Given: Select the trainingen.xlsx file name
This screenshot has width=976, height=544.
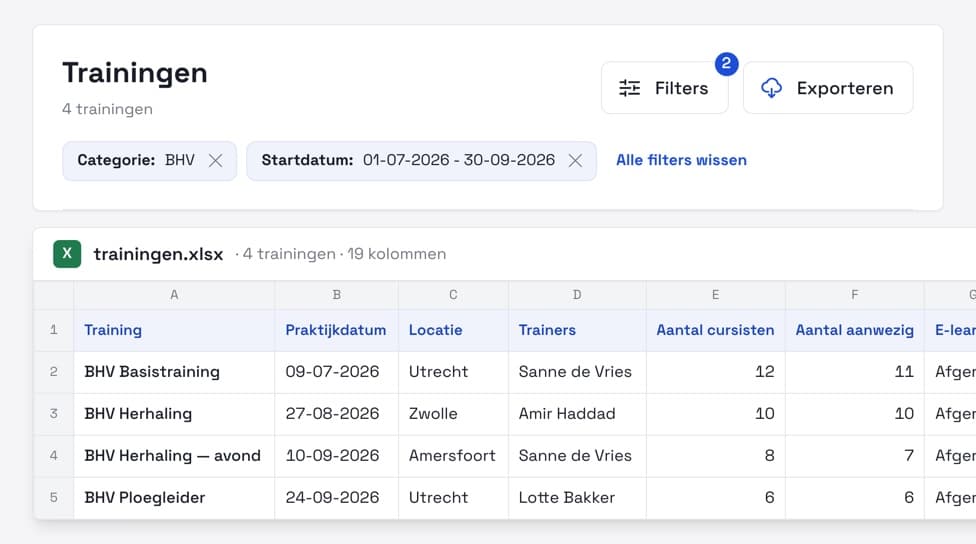Looking at the screenshot, I should [x=158, y=254].
